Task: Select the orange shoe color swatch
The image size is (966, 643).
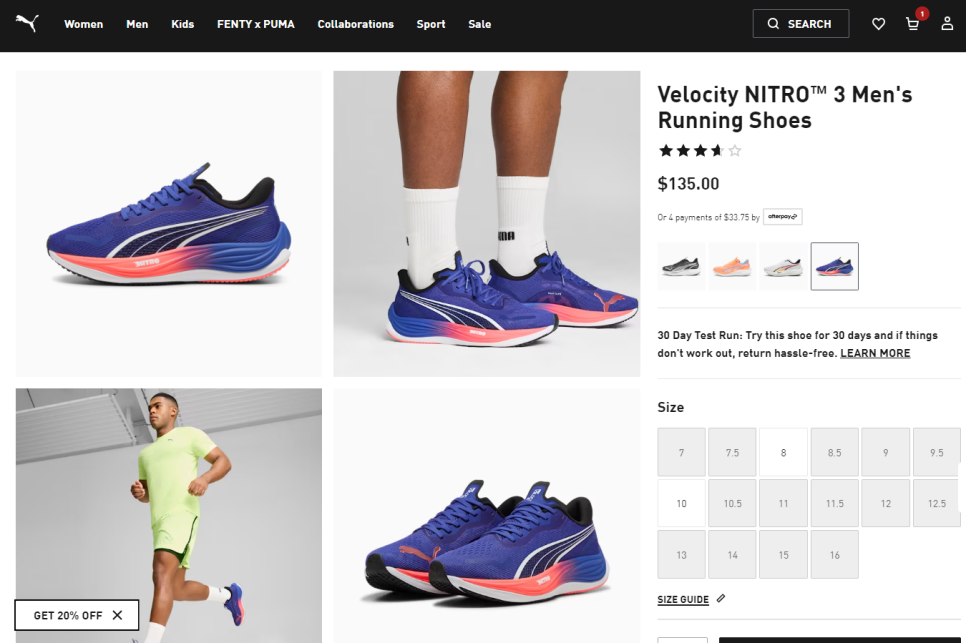Action: point(732,266)
